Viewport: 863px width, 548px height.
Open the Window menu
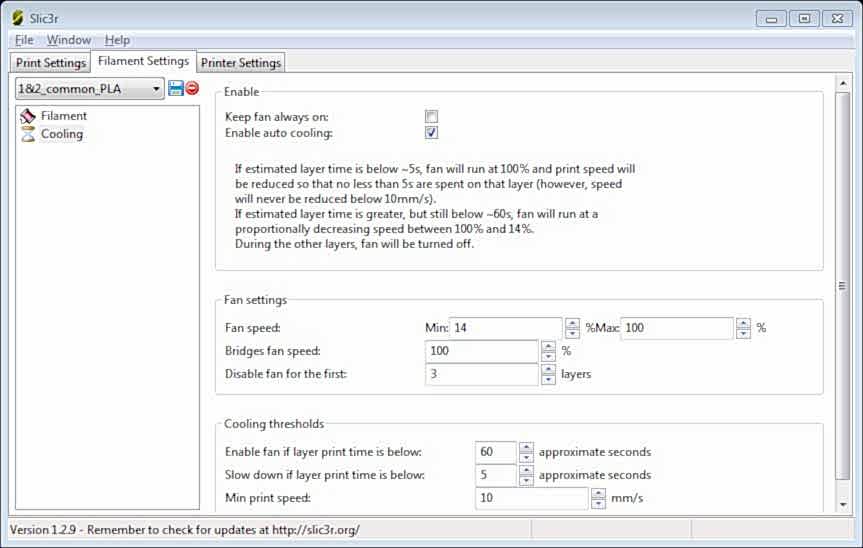[x=69, y=40]
